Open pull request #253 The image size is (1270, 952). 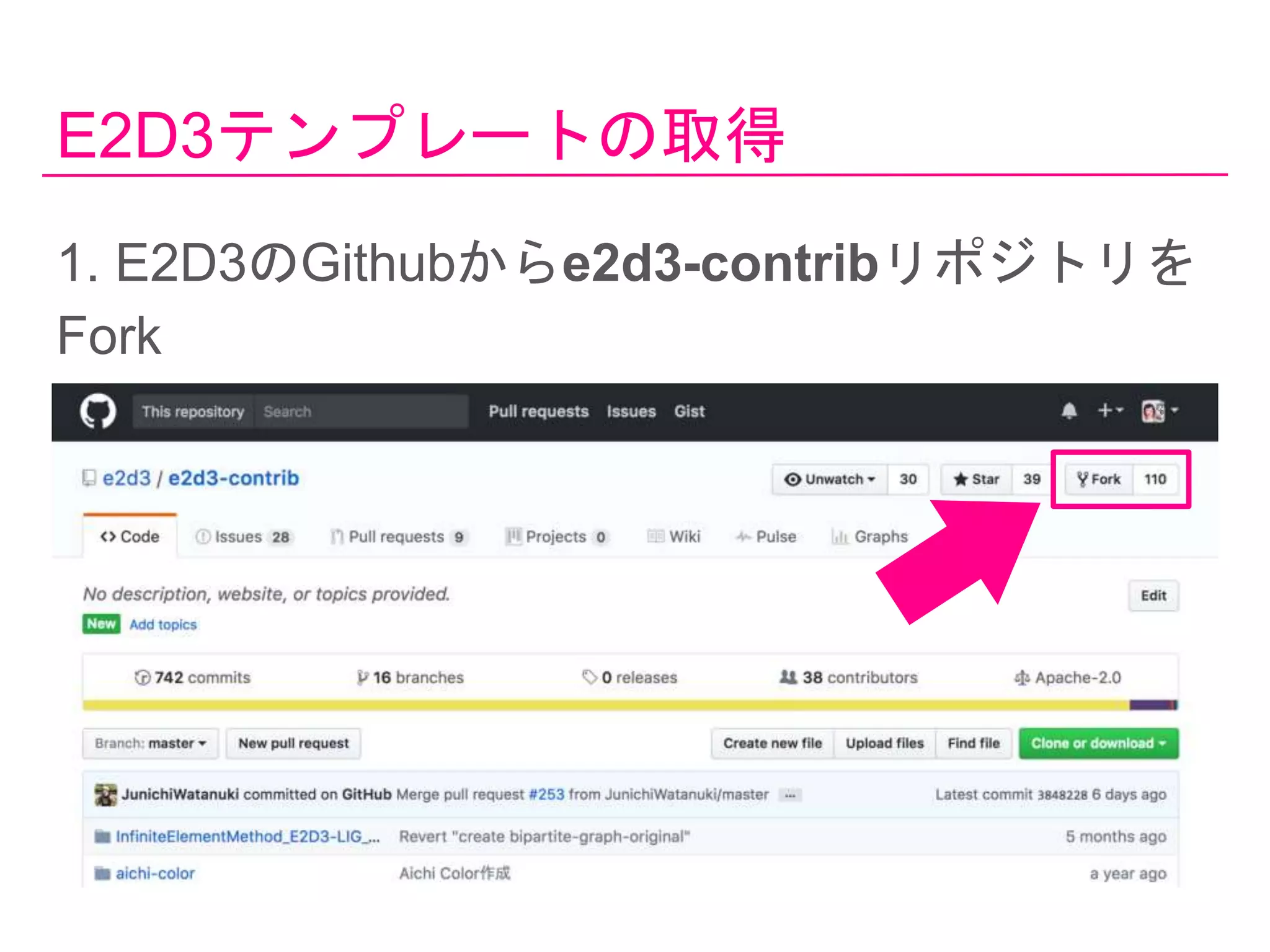click(546, 795)
